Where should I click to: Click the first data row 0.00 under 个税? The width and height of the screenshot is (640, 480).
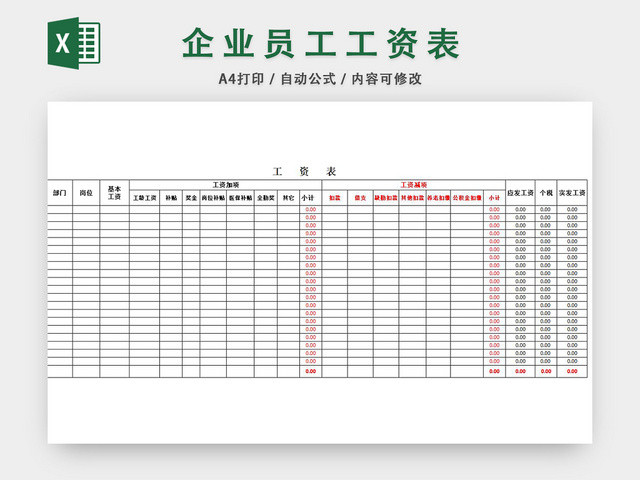coord(546,209)
